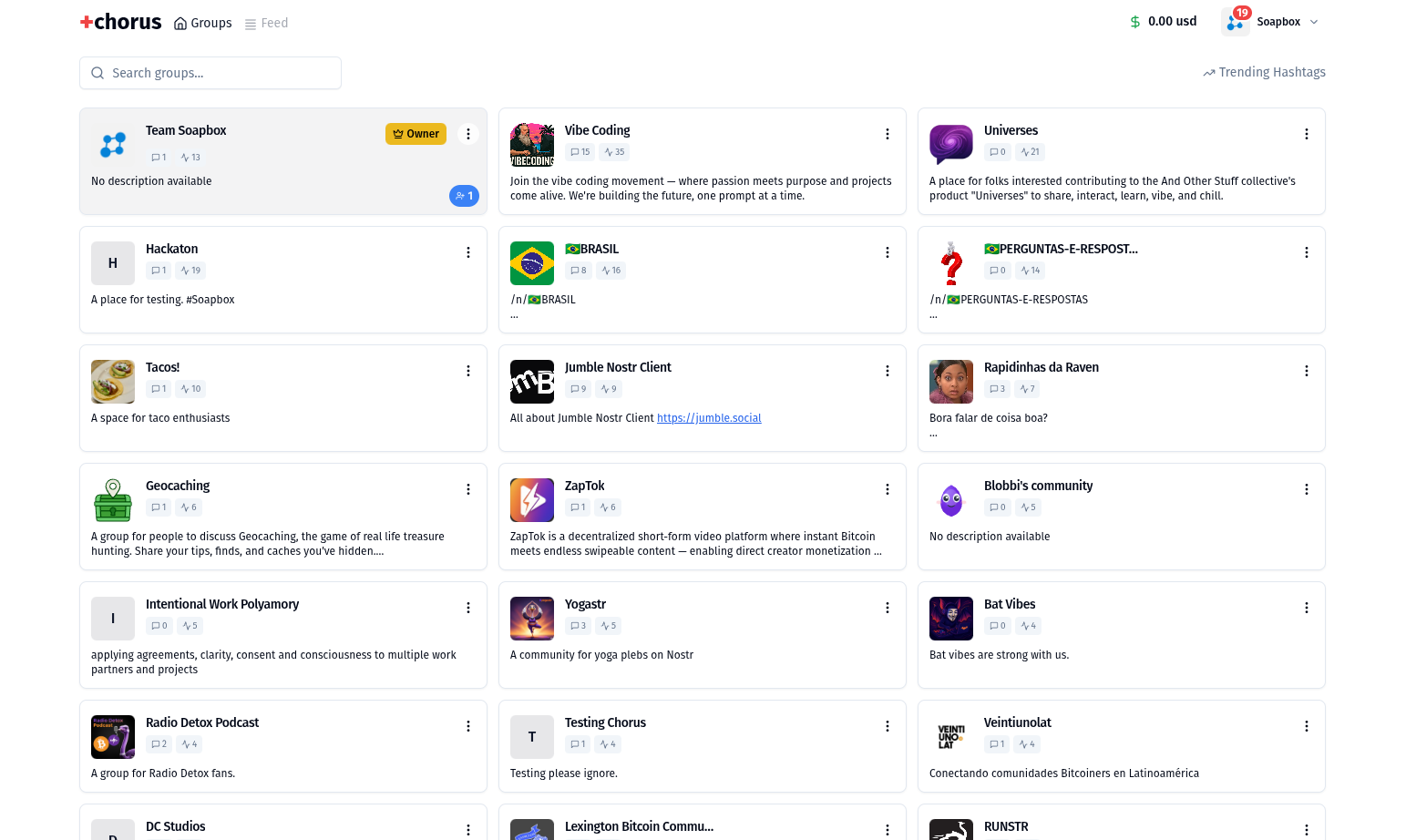Click the member count badge on Team Soapbox
Image resolution: width=1406 pixels, height=840 pixels.
click(464, 195)
